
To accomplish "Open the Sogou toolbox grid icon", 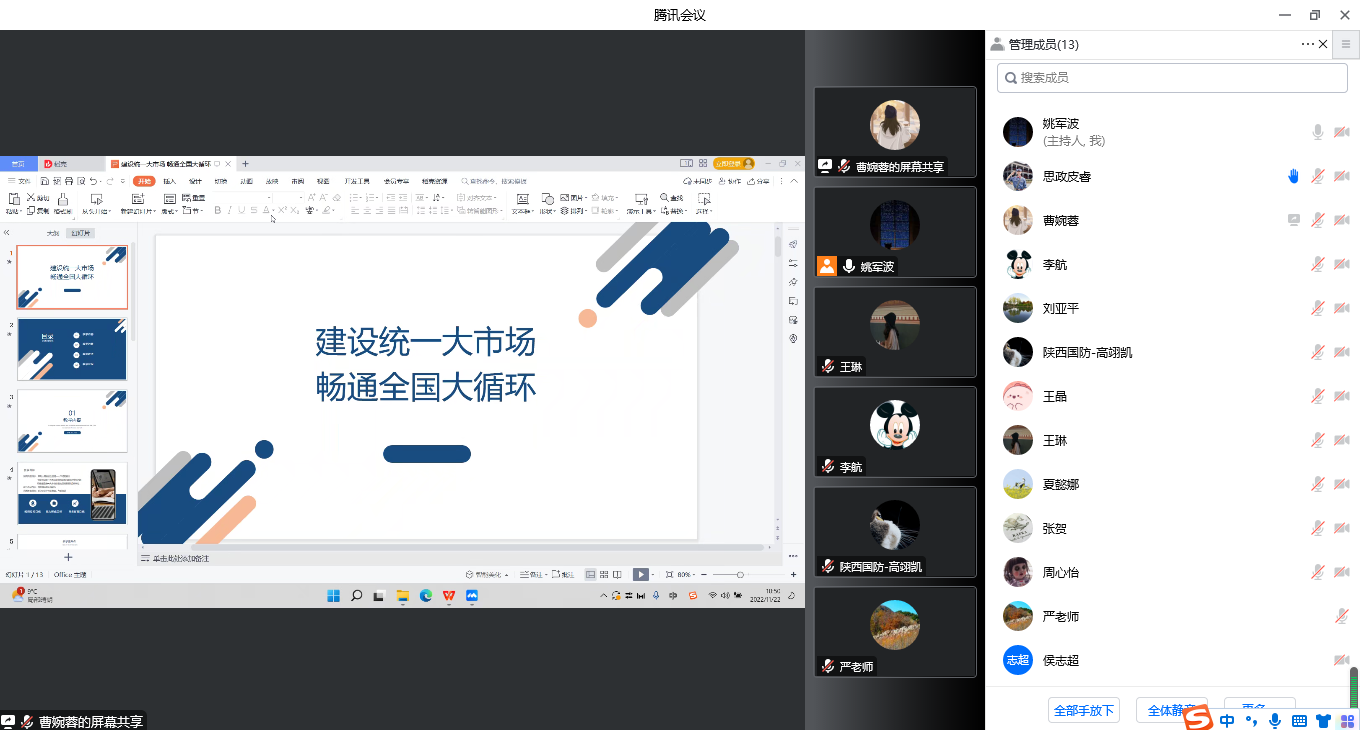I will (1347, 720).
